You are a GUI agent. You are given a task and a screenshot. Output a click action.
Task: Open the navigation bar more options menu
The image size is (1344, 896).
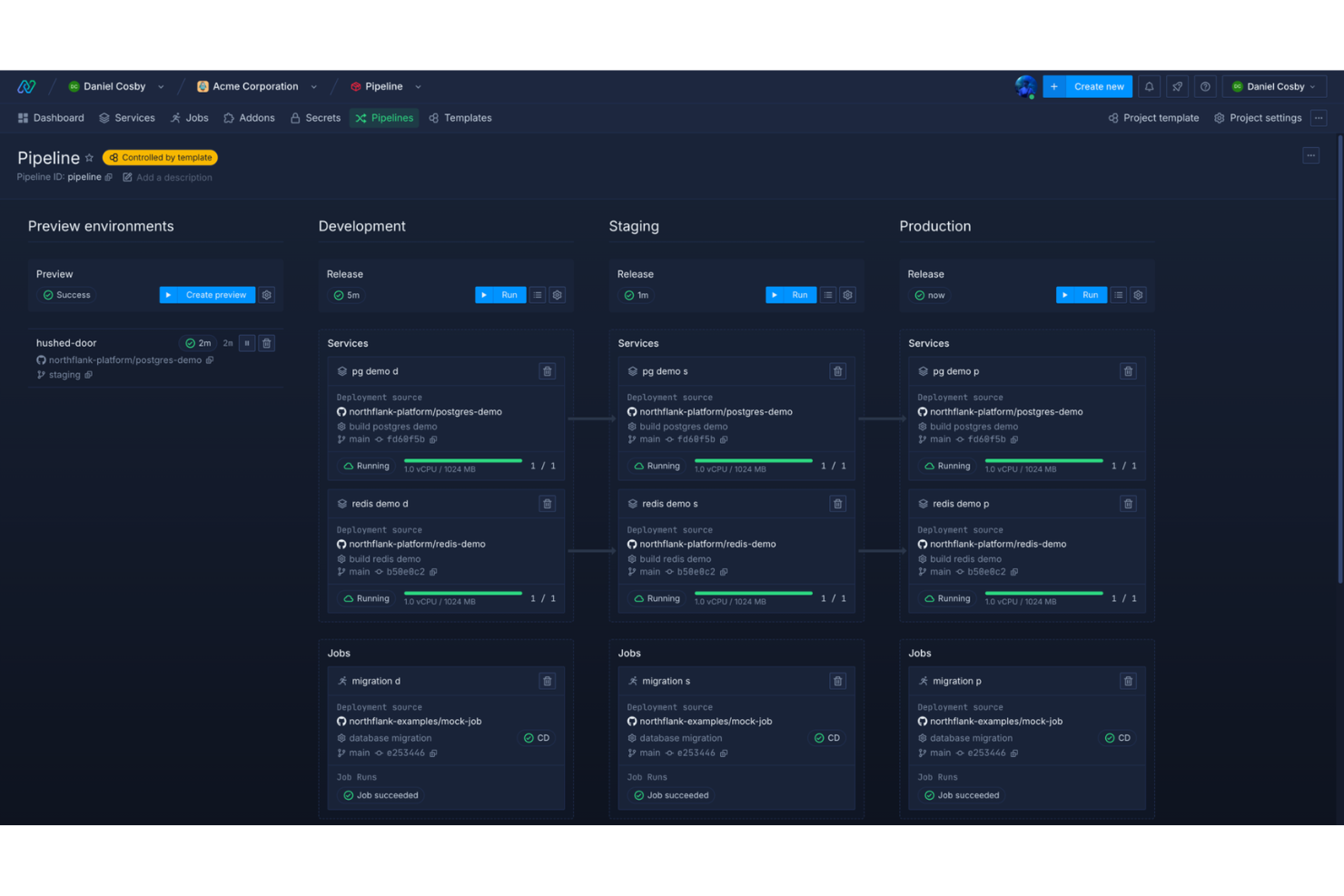1319,118
